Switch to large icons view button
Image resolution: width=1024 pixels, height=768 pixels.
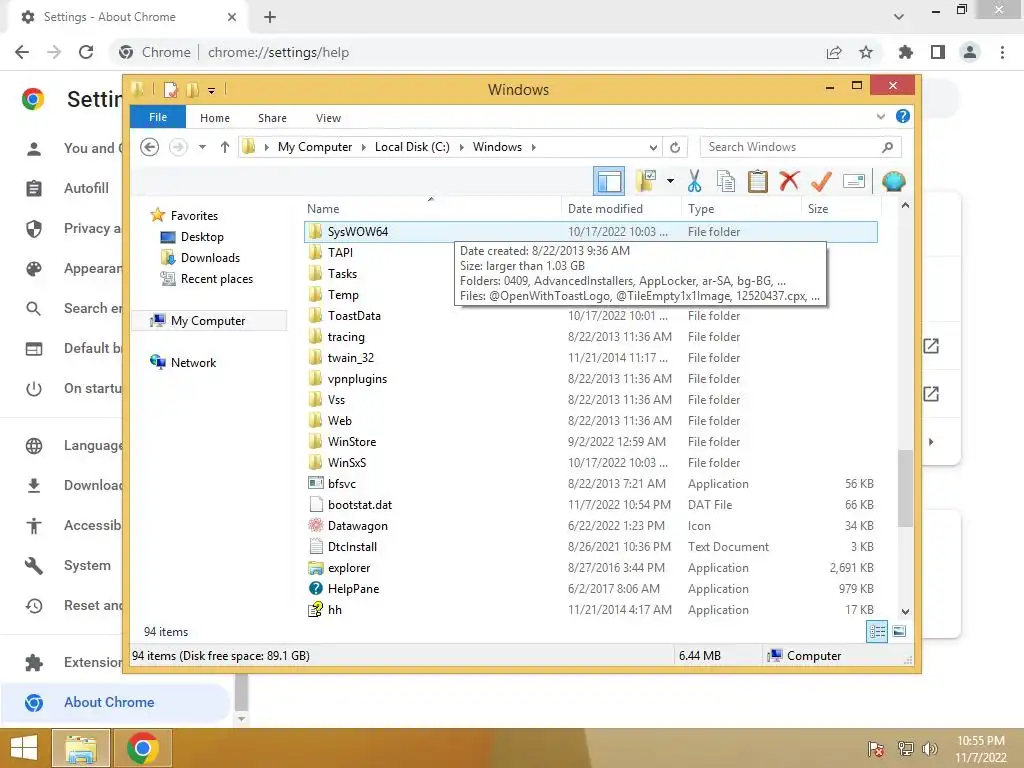[899, 632]
